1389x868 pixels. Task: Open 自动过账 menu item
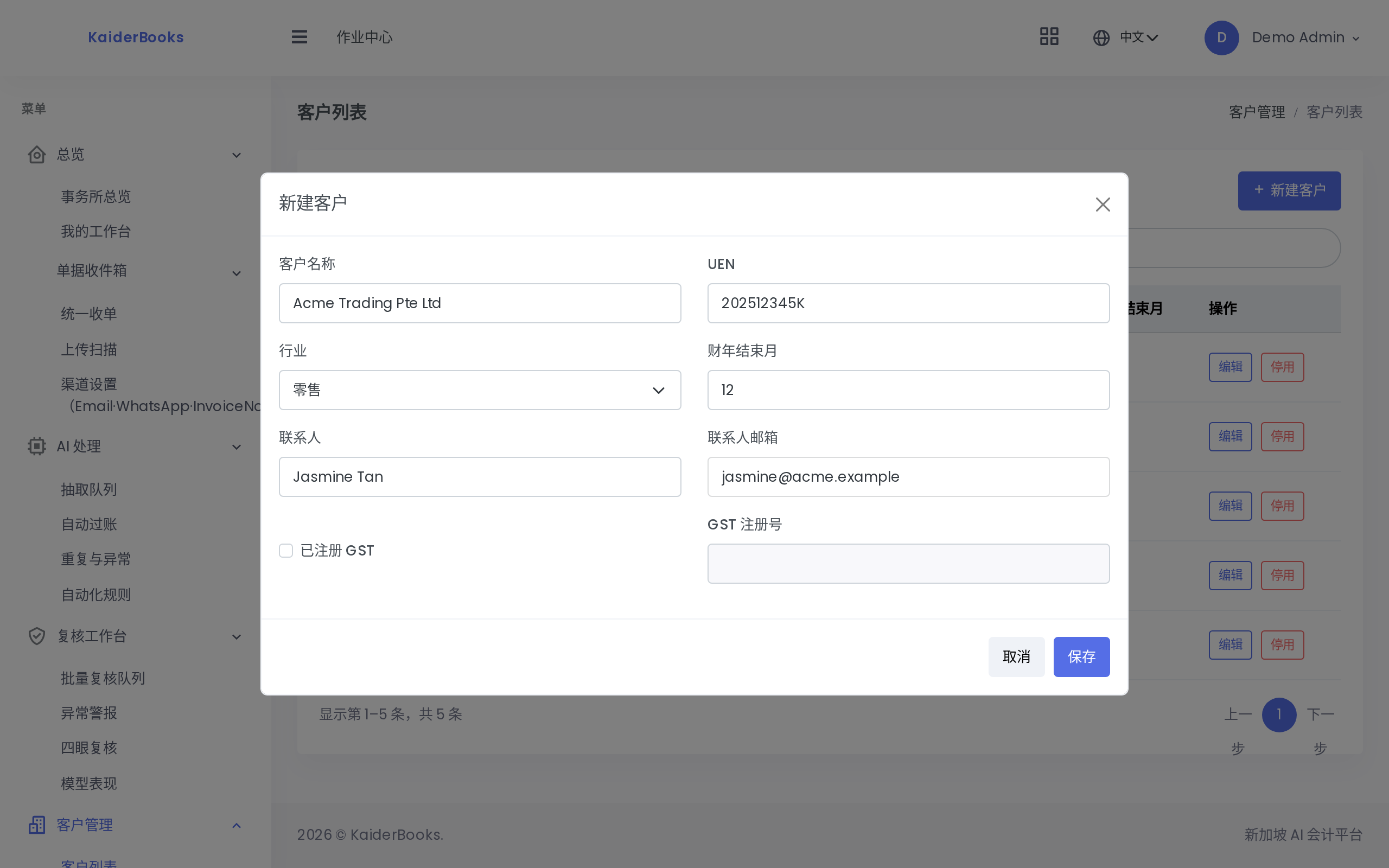89,524
